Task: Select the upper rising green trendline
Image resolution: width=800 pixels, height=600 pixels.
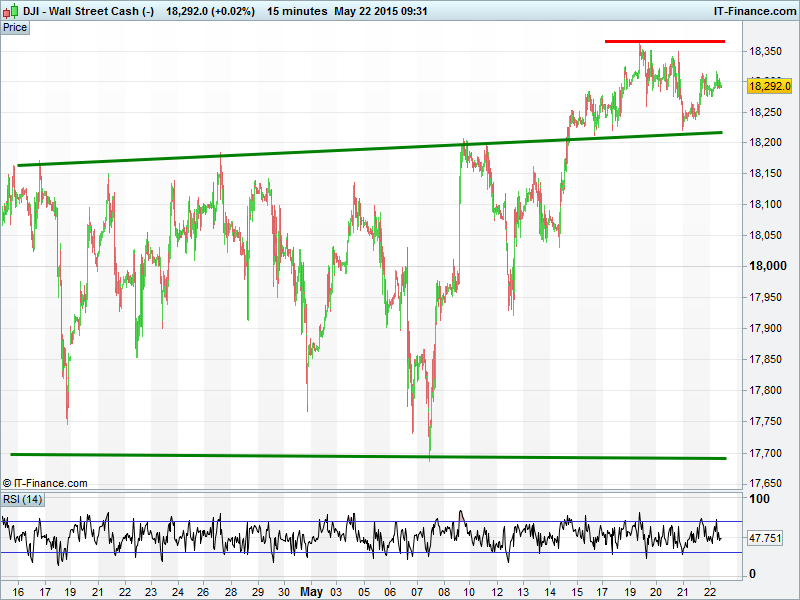Action: (300, 152)
